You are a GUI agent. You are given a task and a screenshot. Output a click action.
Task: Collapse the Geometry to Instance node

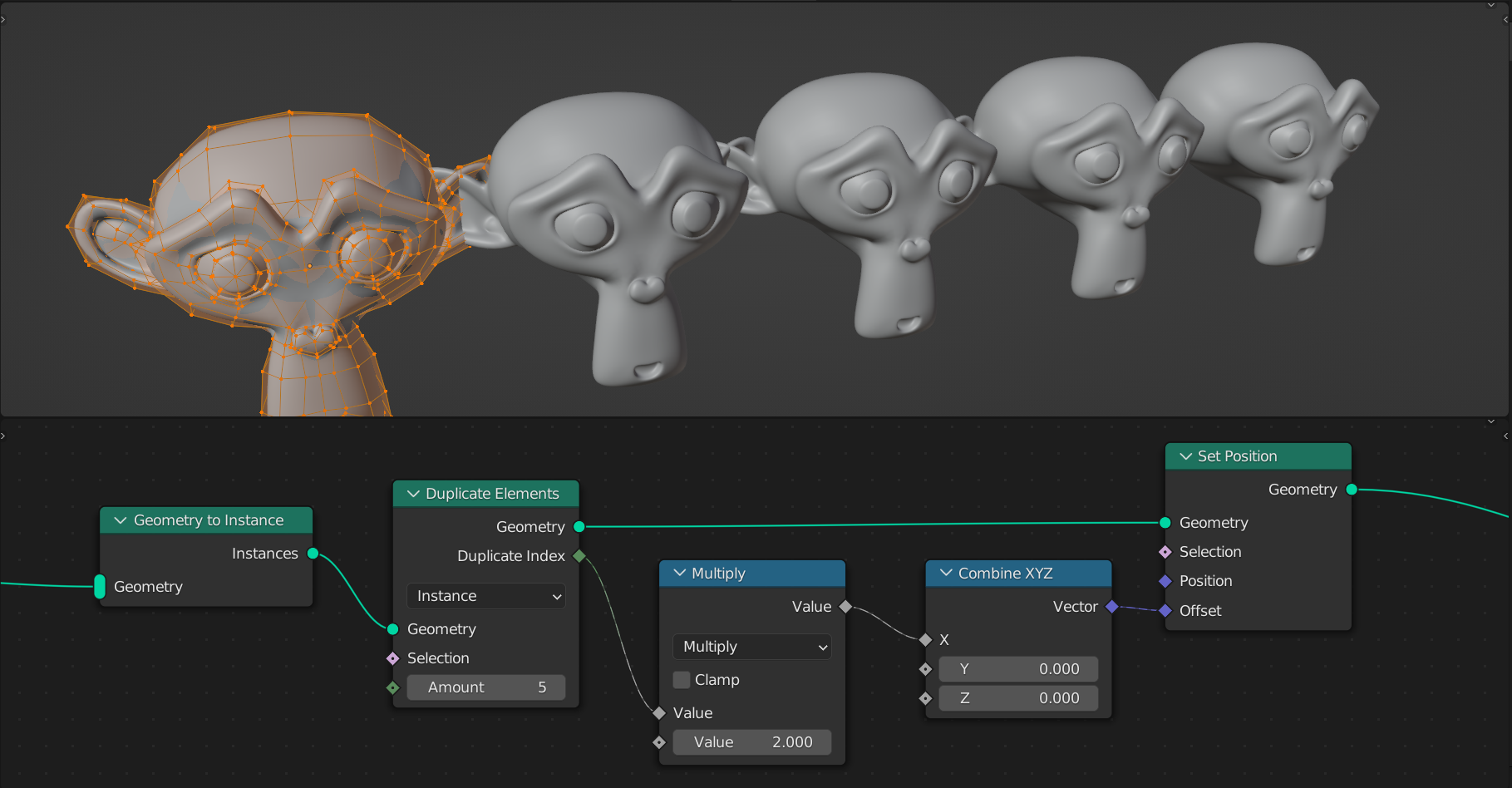click(x=120, y=520)
